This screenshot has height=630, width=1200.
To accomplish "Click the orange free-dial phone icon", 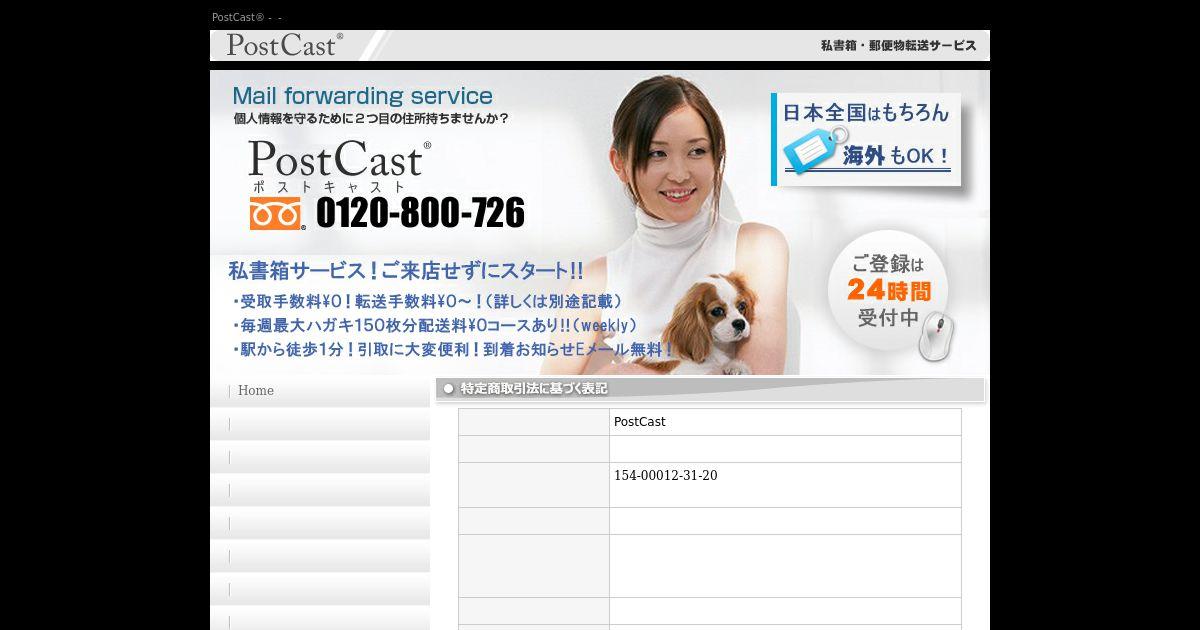I will pyautogui.click(x=277, y=213).
